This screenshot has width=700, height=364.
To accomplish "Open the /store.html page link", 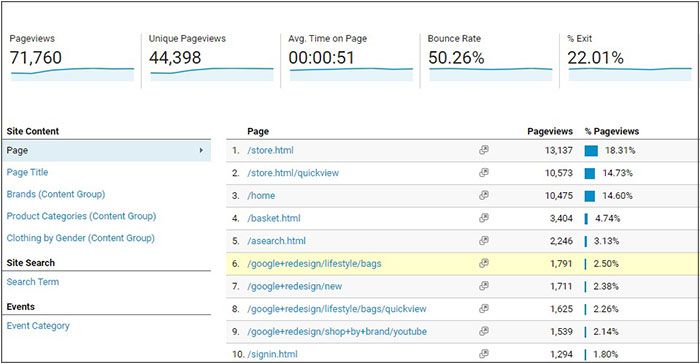I will click(271, 151).
